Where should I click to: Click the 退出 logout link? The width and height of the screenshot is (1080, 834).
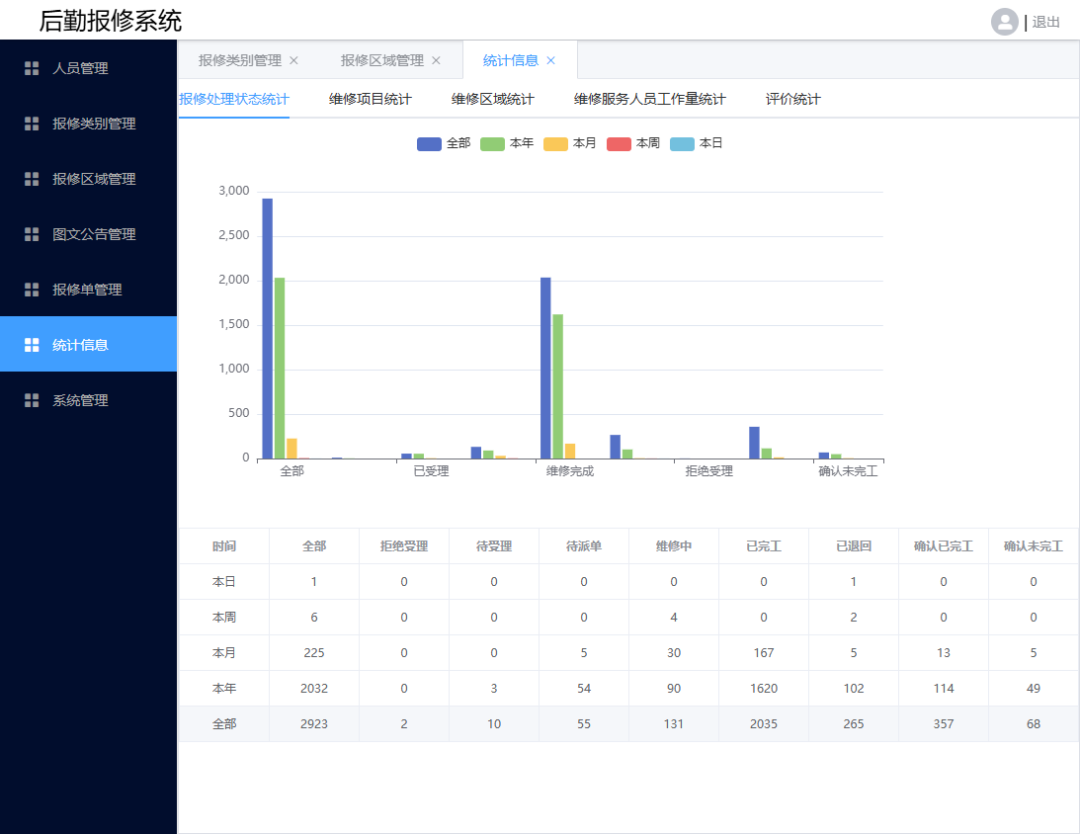pyautogui.click(x=1046, y=22)
